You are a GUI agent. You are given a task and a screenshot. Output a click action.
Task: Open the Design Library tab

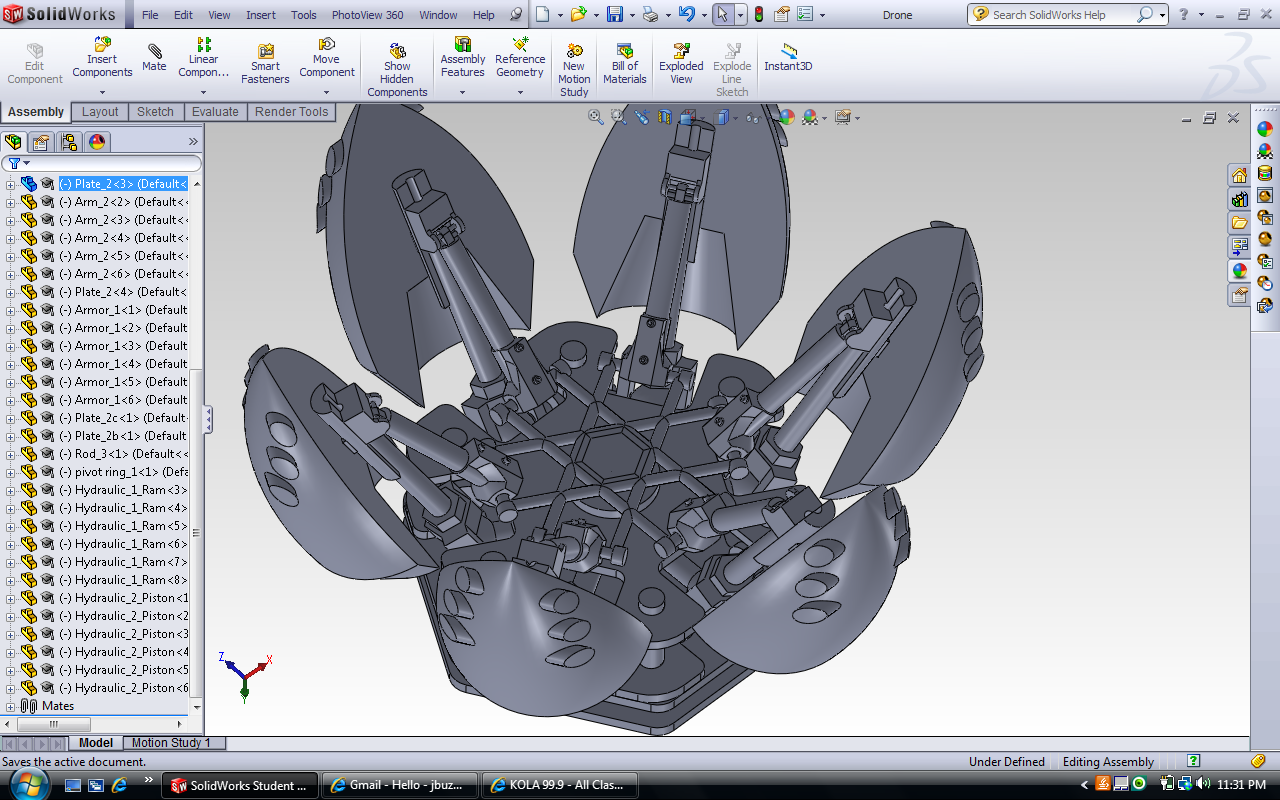click(x=1240, y=198)
